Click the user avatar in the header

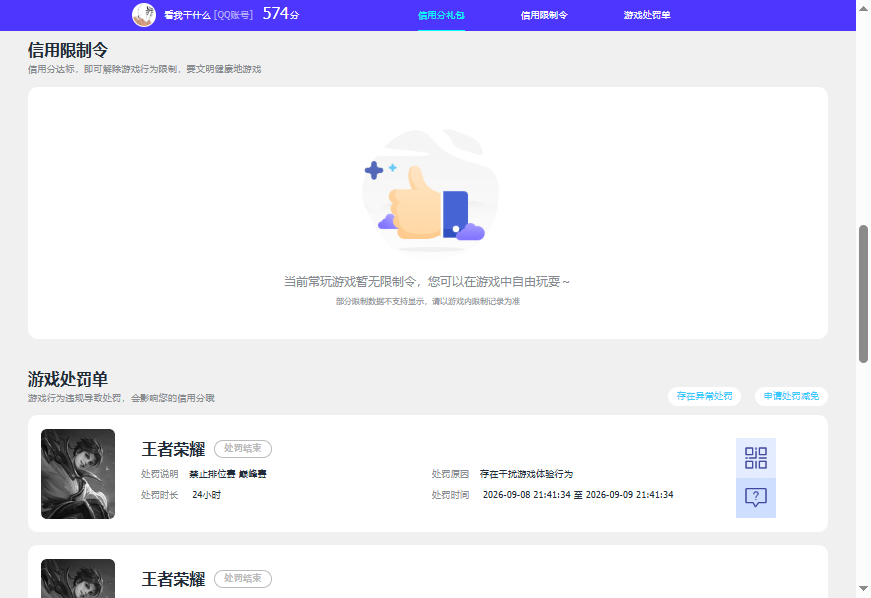[x=144, y=15]
